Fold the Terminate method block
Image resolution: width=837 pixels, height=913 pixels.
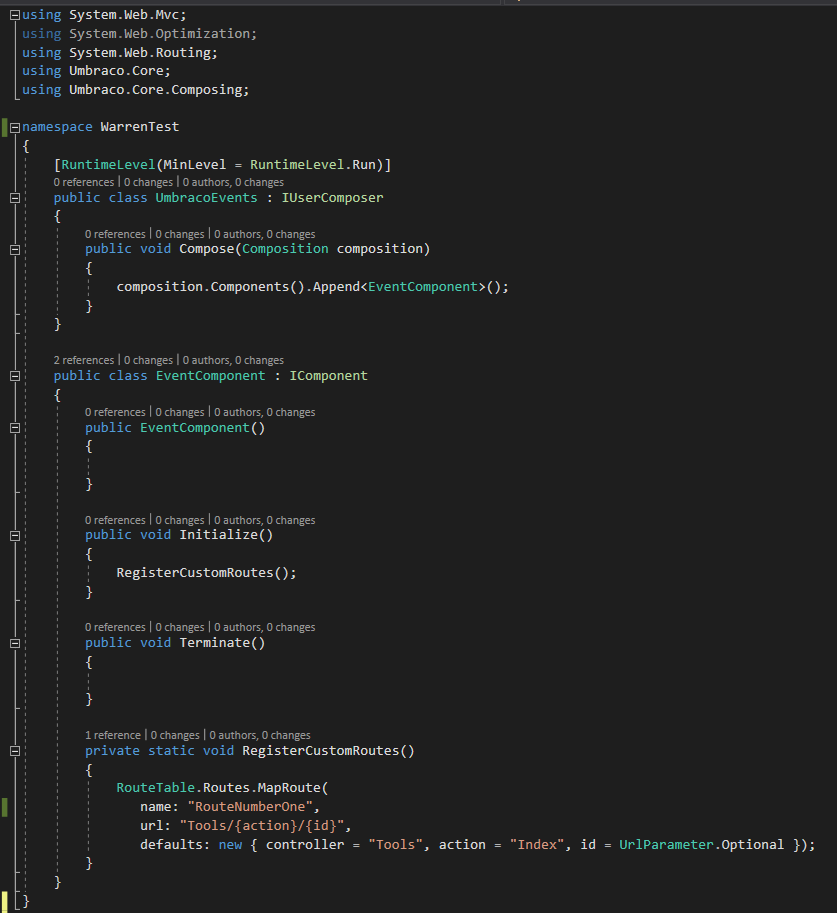click(14, 643)
